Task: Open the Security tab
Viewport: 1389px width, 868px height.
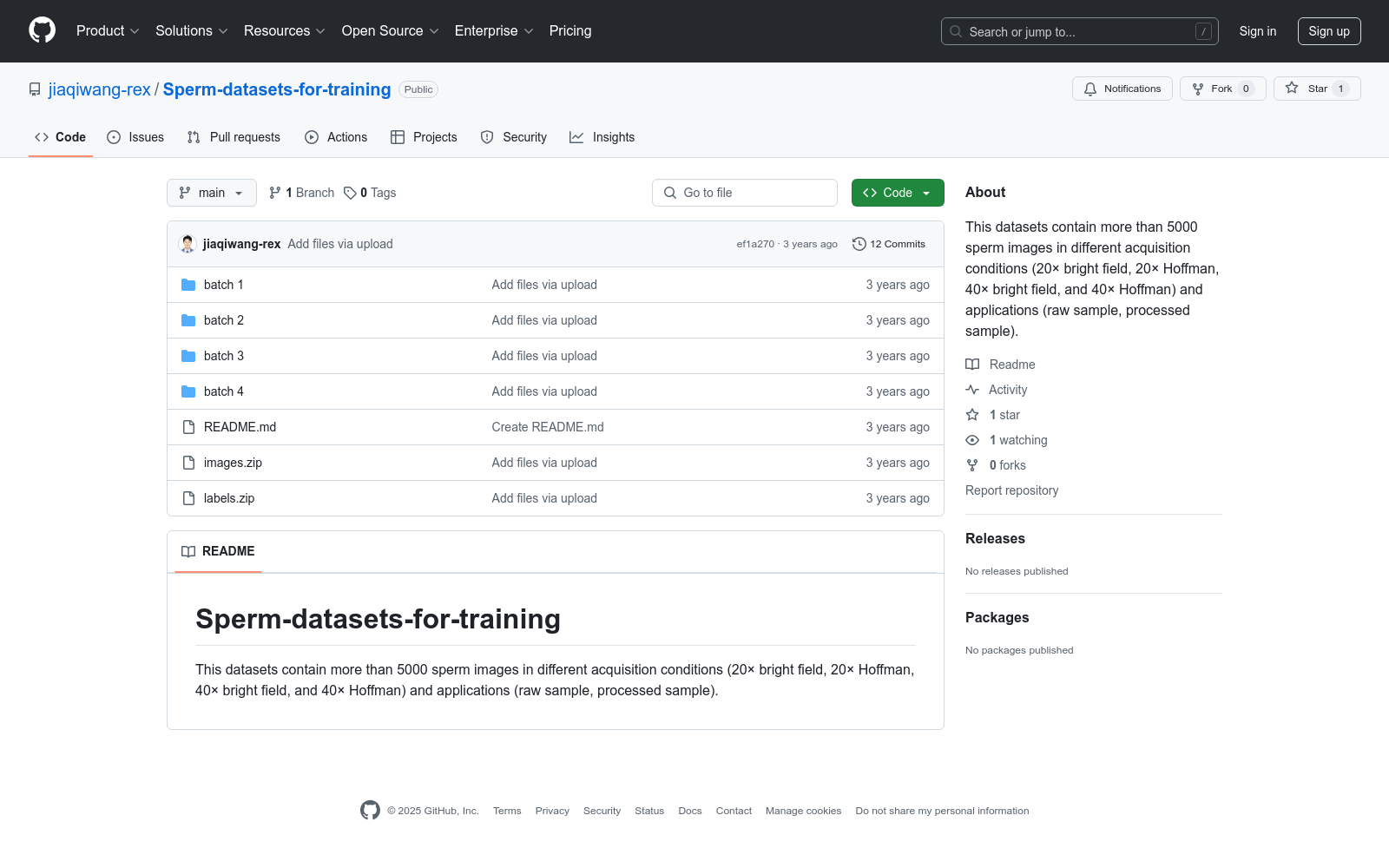Action: [x=514, y=137]
